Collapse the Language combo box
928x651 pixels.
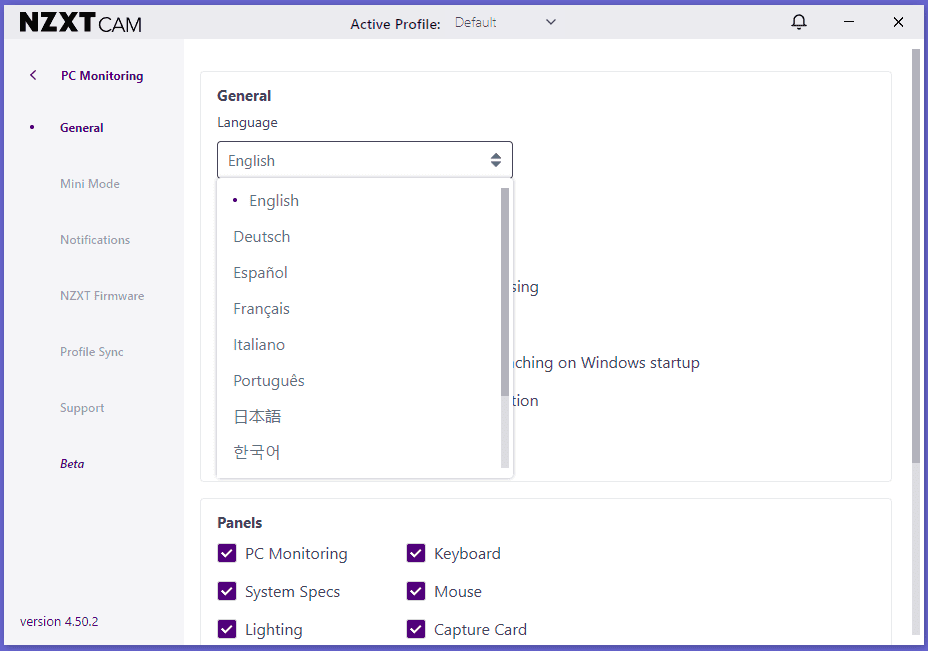click(365, 160)
